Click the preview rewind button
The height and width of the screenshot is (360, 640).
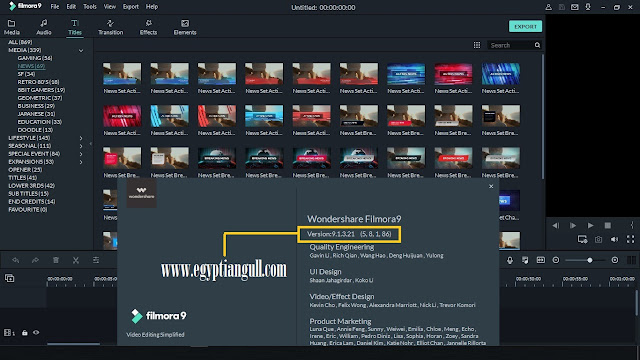click(556, 225)
